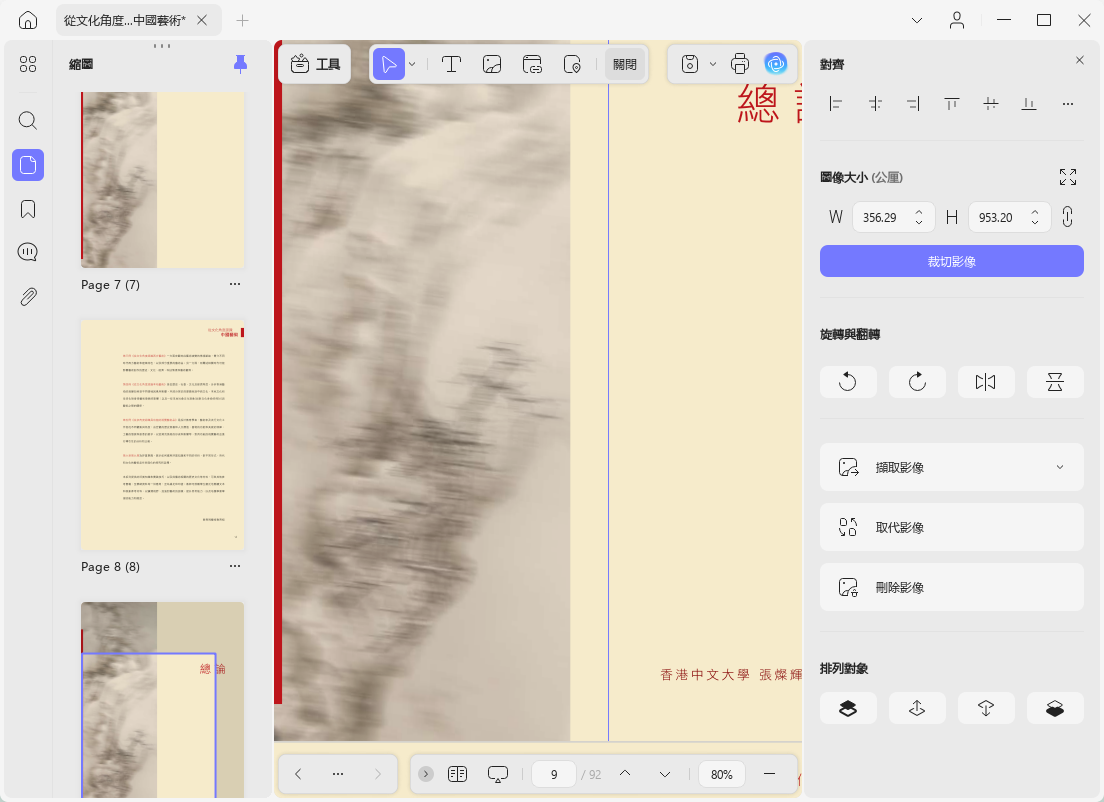Open the AI assistant icon
Viewport: 1104px width, 802px height.
[x=775, y=64]
